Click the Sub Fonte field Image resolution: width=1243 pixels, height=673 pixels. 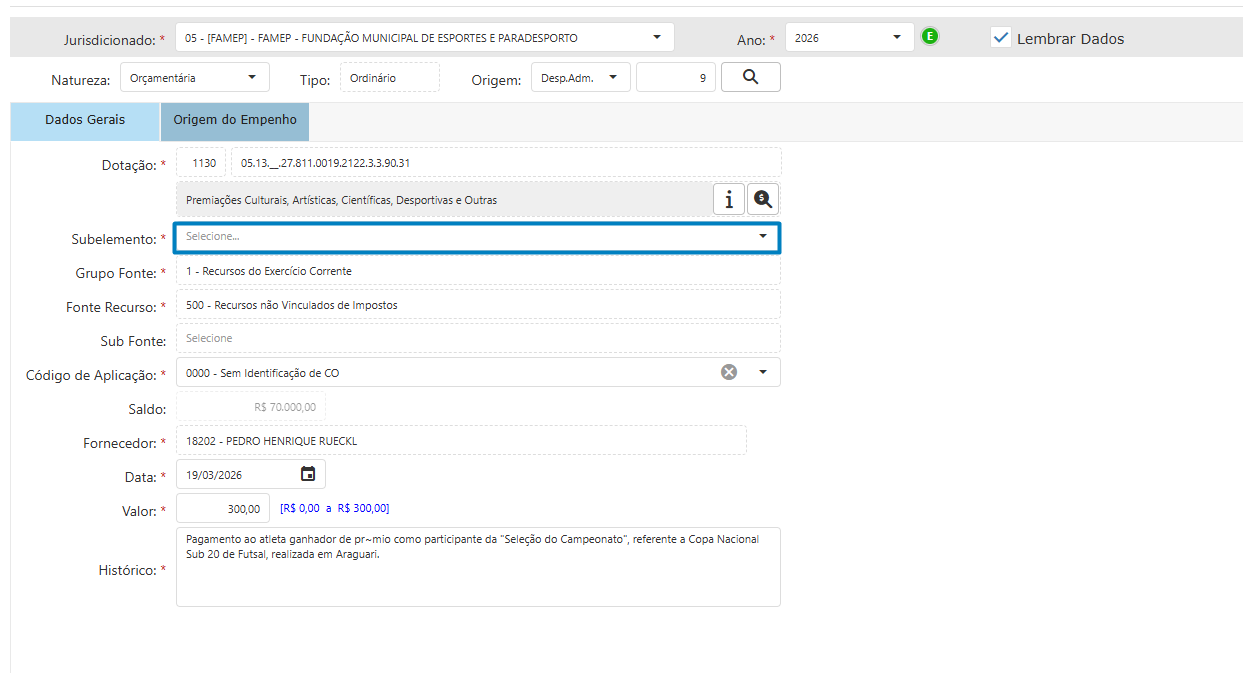tap(478, 338)
